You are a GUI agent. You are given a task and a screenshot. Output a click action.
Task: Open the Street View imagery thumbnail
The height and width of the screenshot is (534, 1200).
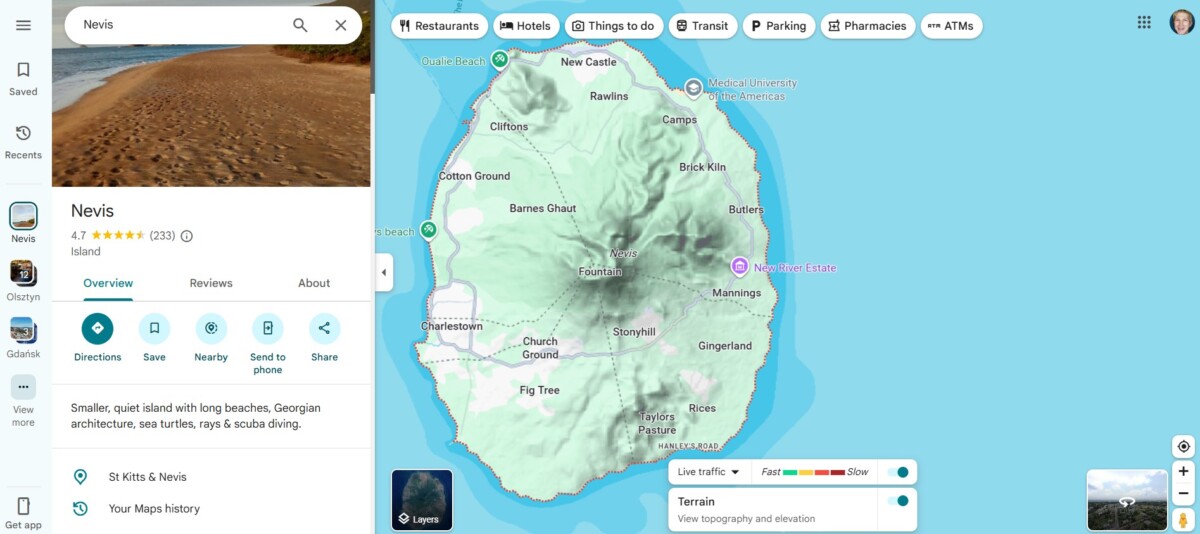pyautogui.click(x=1127, y=500)
